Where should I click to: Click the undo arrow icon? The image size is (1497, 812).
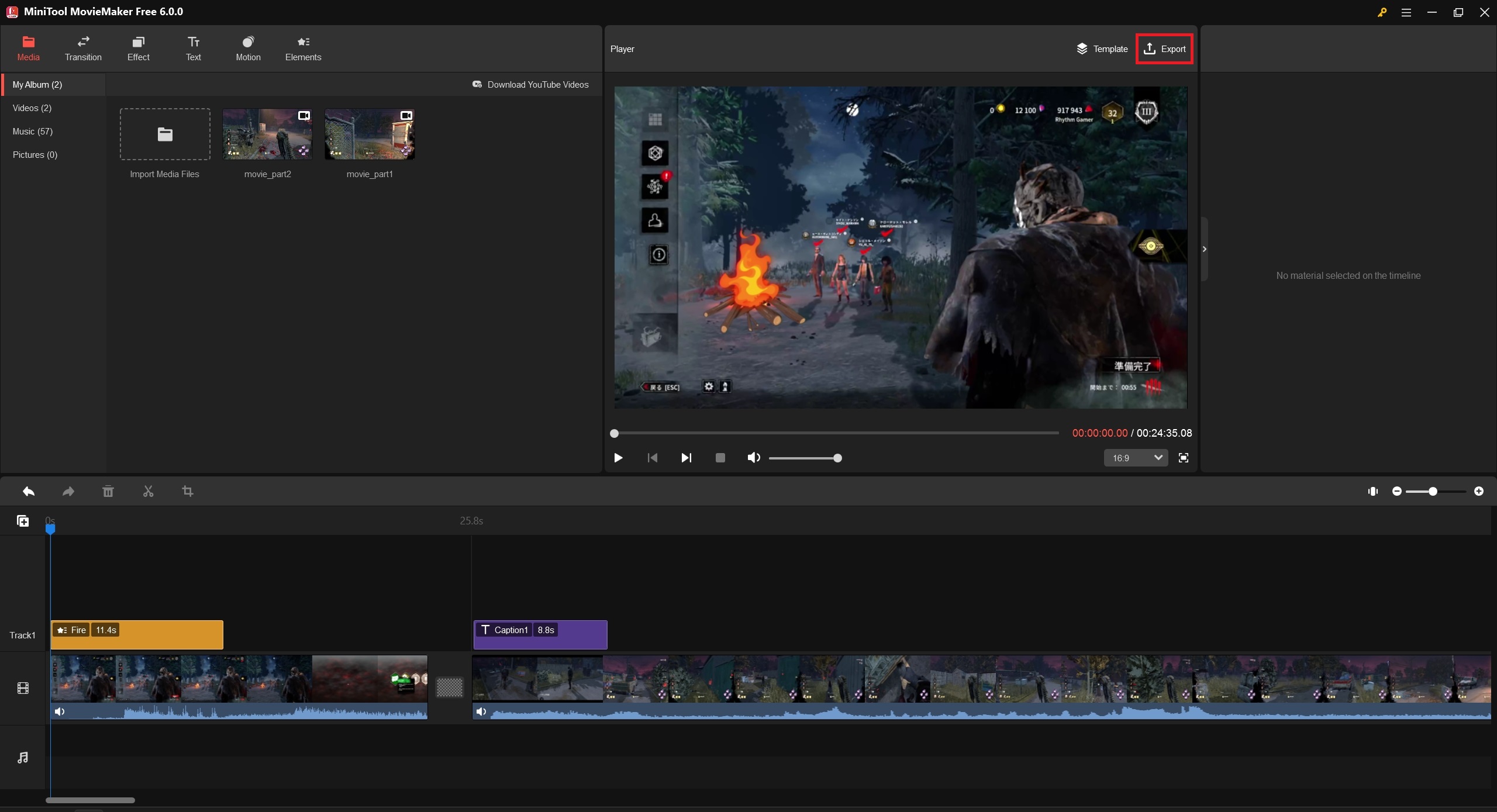[x=28, y=491]
